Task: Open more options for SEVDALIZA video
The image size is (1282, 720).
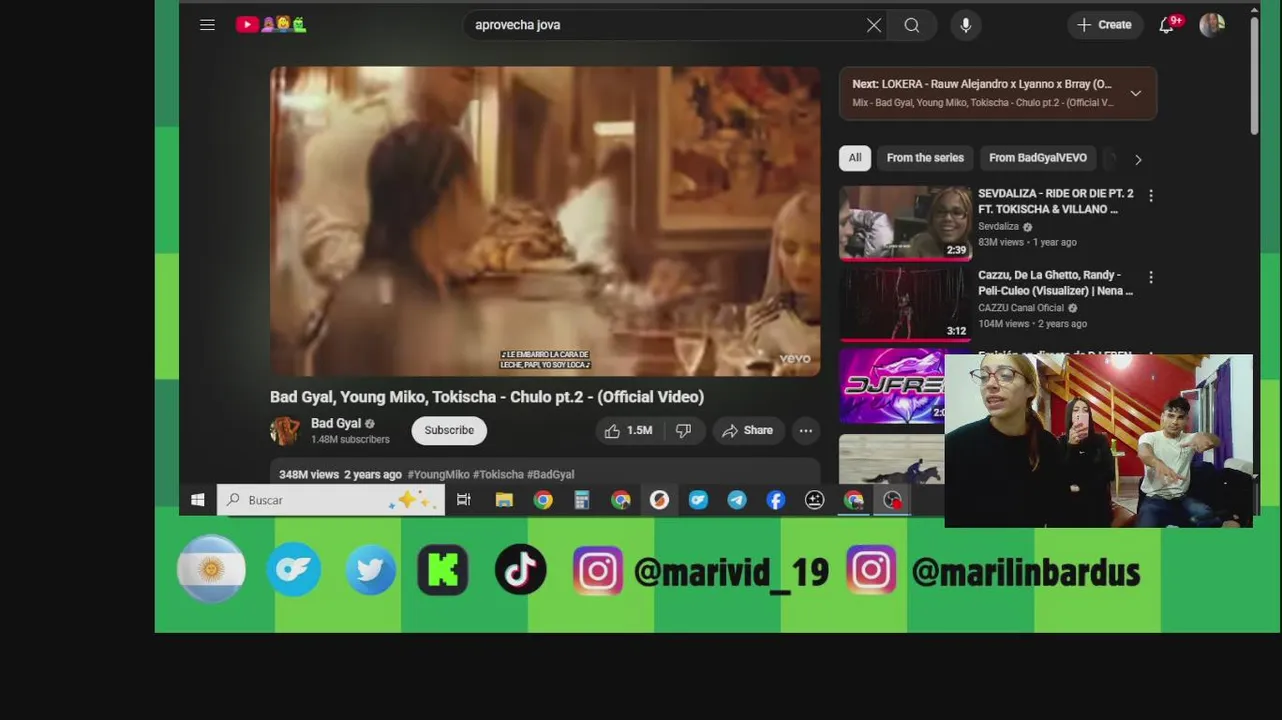Action: coord(1151,196)
